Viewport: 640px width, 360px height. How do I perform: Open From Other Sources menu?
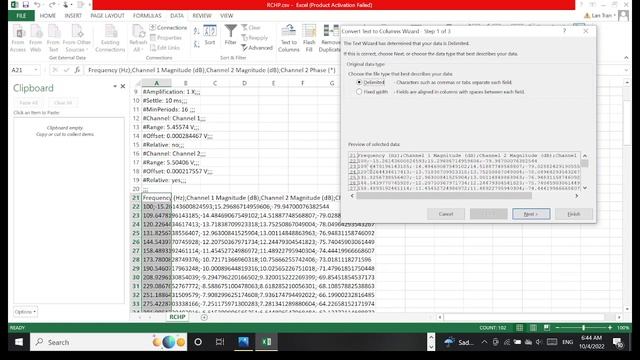point(76,38)
